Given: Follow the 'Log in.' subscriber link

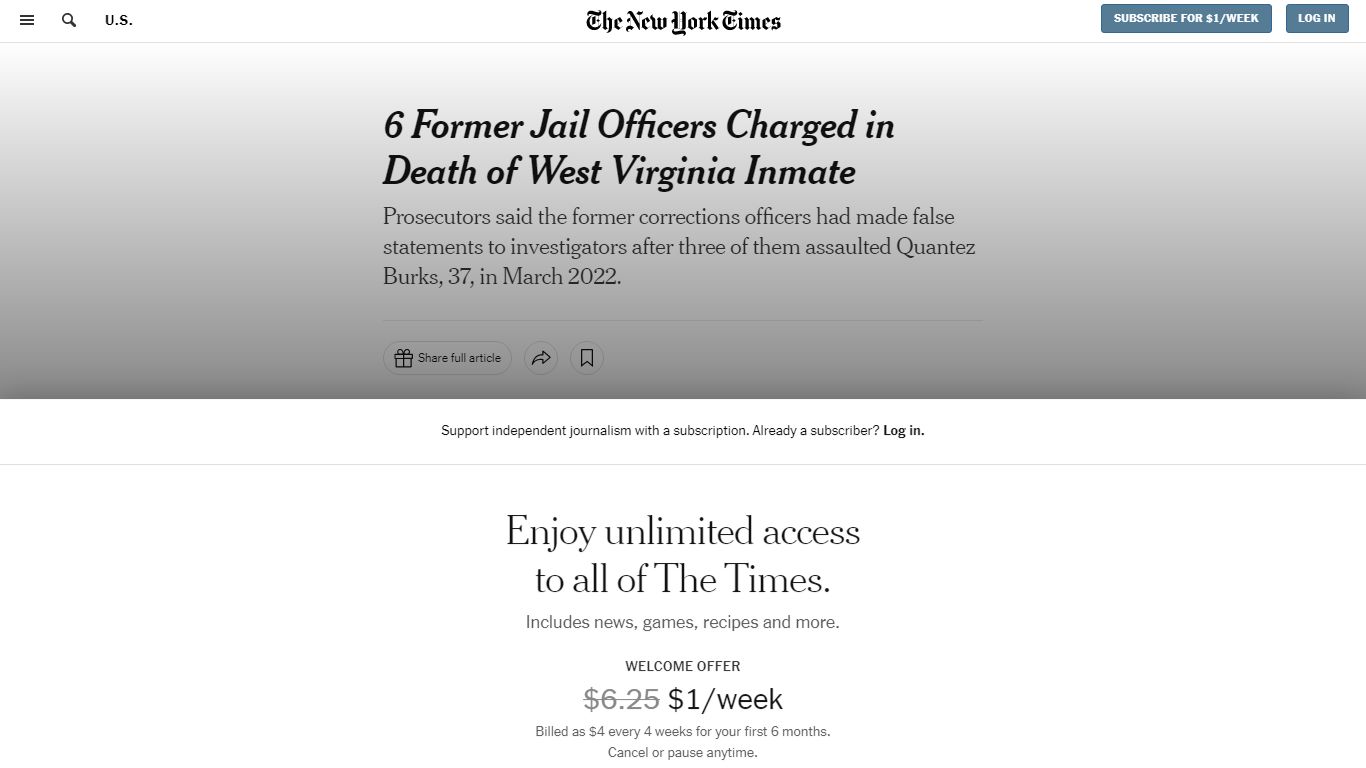Looking at the screenshot, I should pyautogui.click(x=904, y=431).
